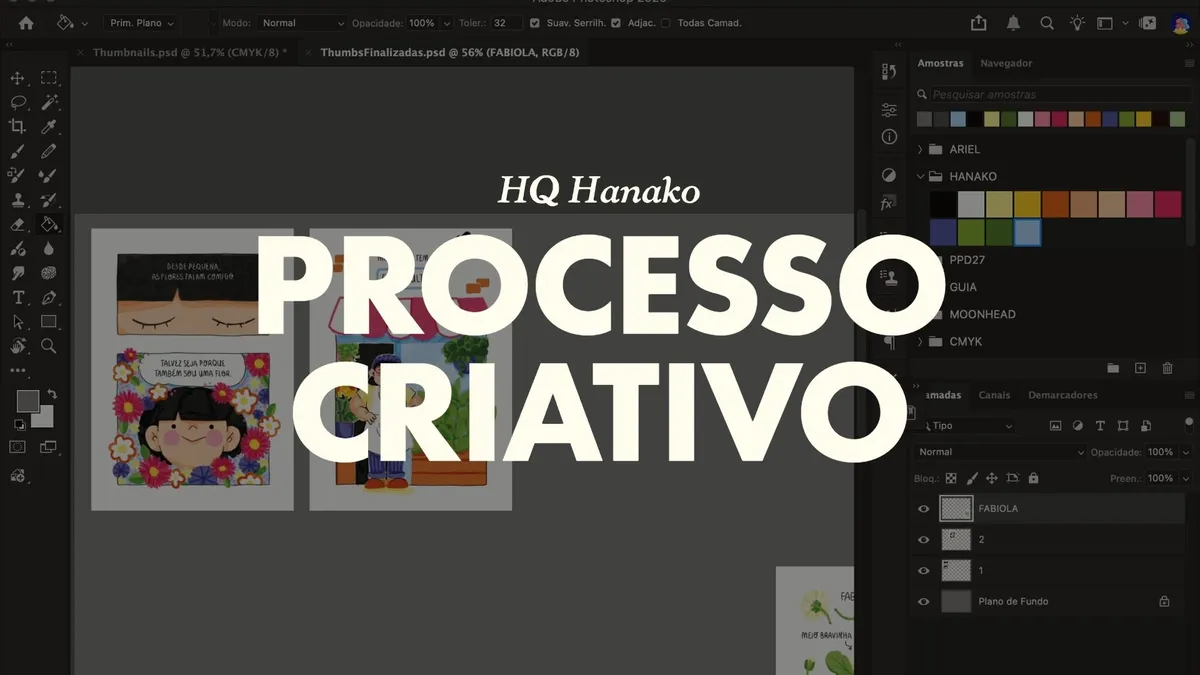Close the Thumbnails.psd tab
The width and height of the screenshot is (1200, 675).
click(80, 52)
